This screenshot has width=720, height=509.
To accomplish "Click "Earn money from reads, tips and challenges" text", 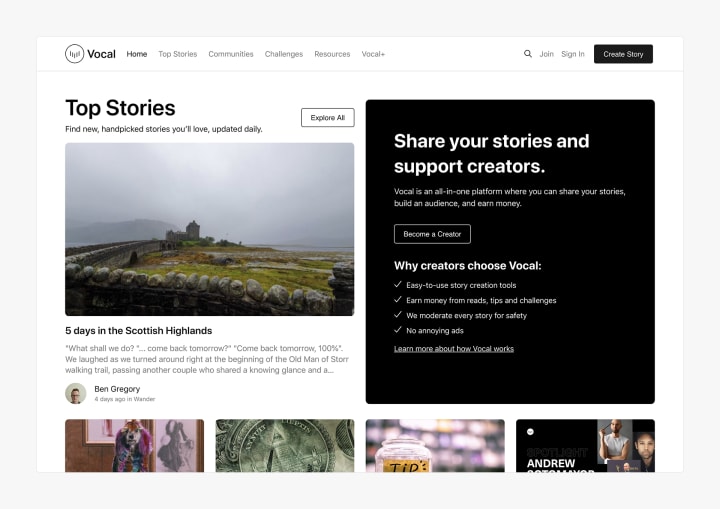I will click(481, 300).
